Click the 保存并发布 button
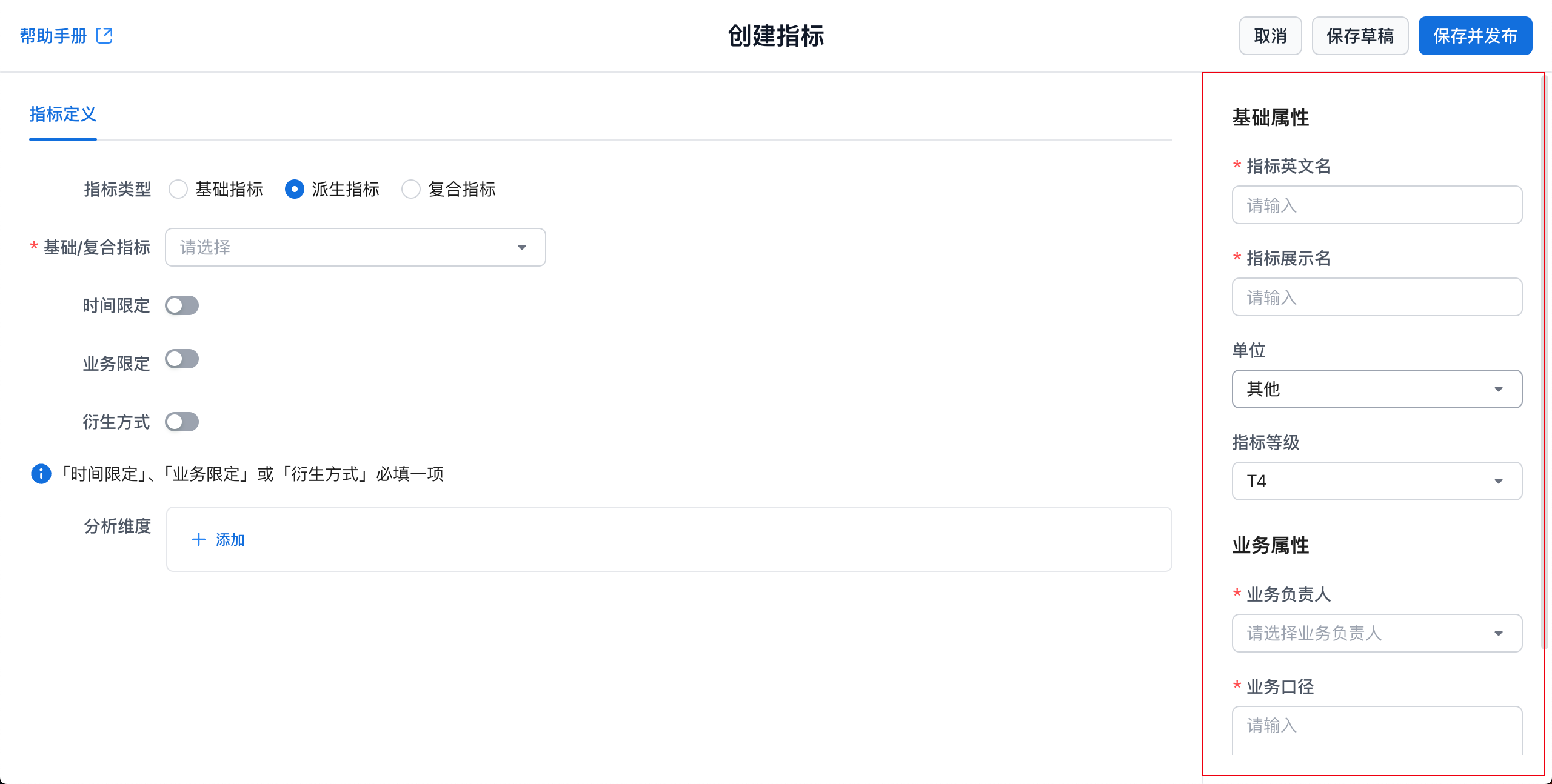 (x=1474, y=36)
